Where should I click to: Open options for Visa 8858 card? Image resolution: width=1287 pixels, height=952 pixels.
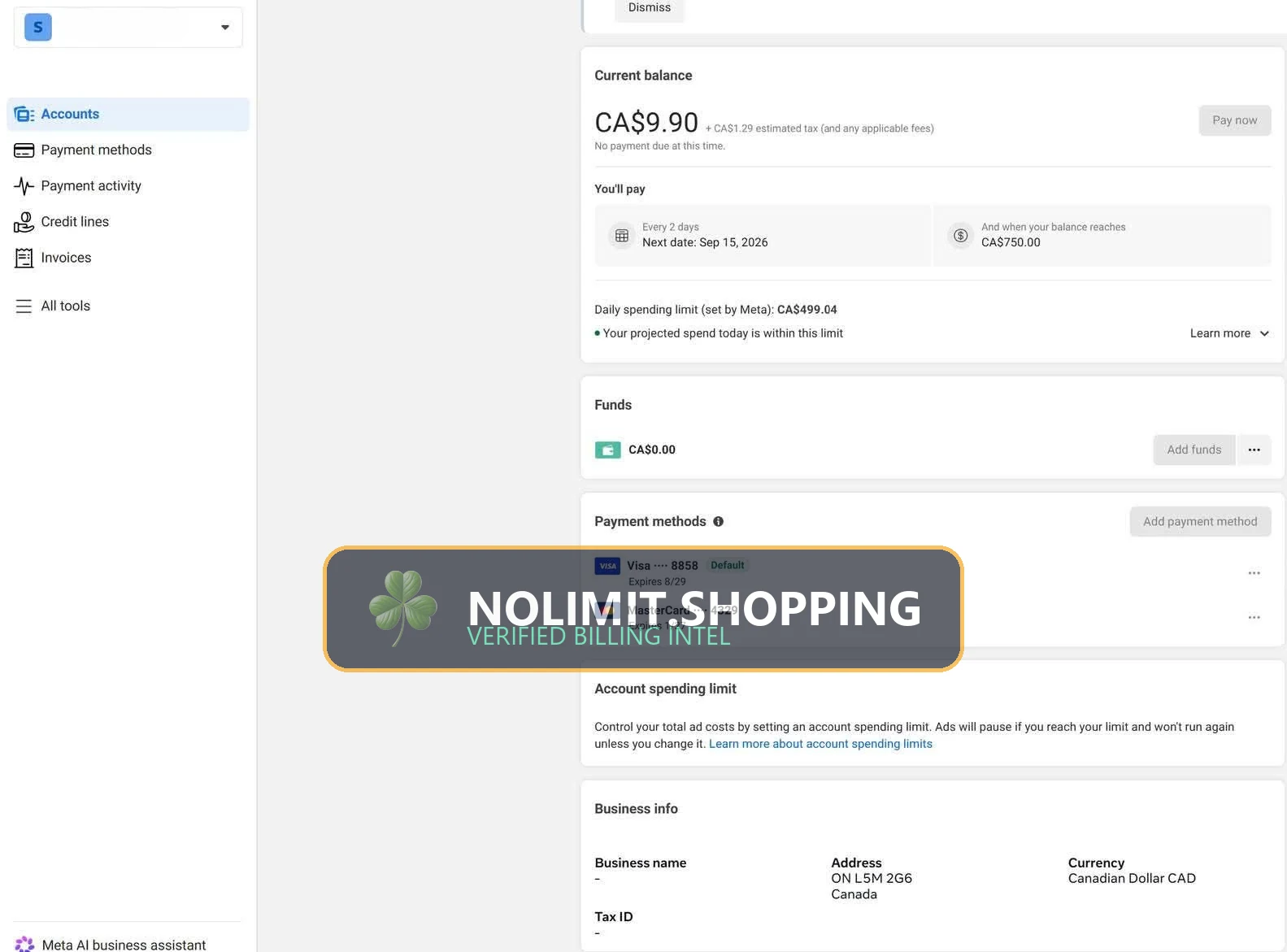point(1254,573)
